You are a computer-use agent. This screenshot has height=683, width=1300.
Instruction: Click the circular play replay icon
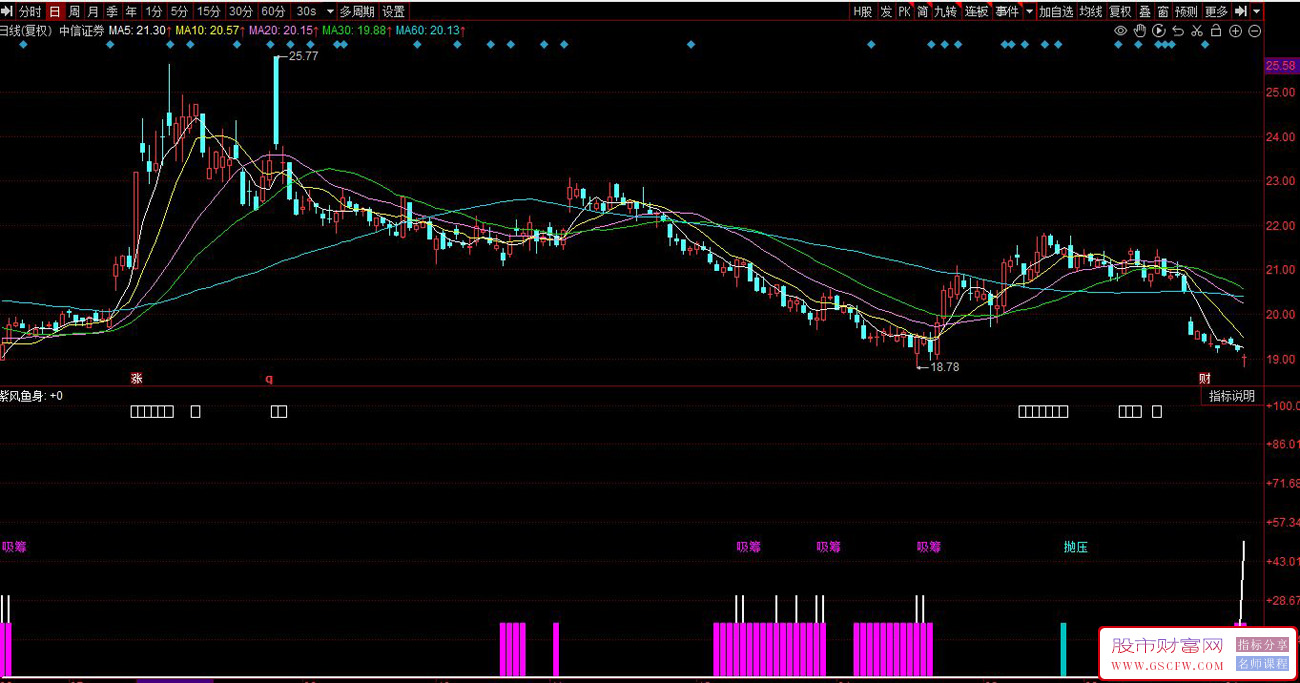pos(1159,31)
